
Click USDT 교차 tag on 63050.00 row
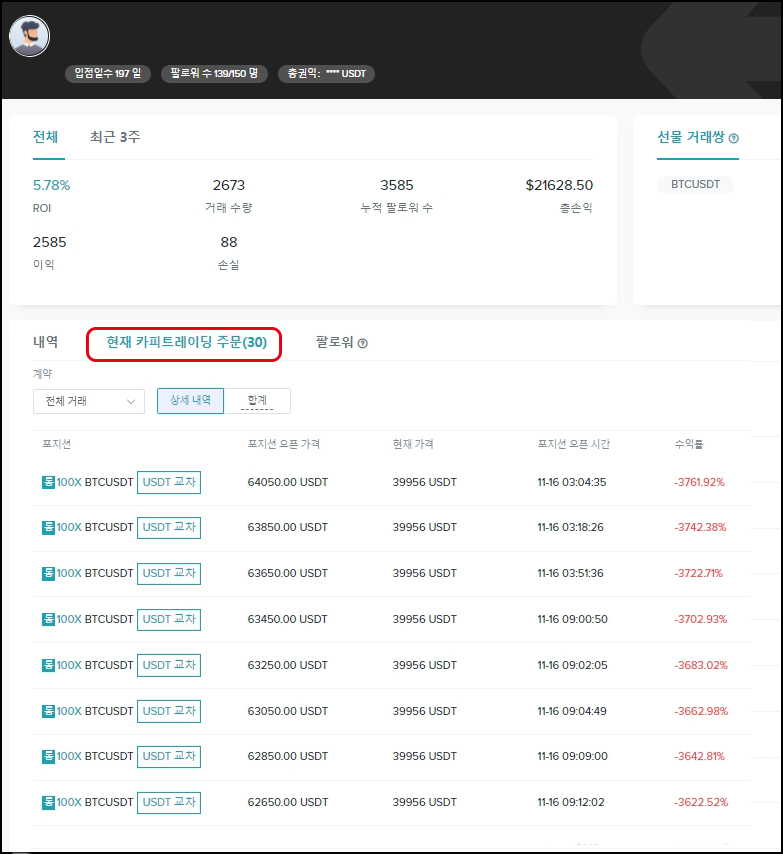[169, 711]
